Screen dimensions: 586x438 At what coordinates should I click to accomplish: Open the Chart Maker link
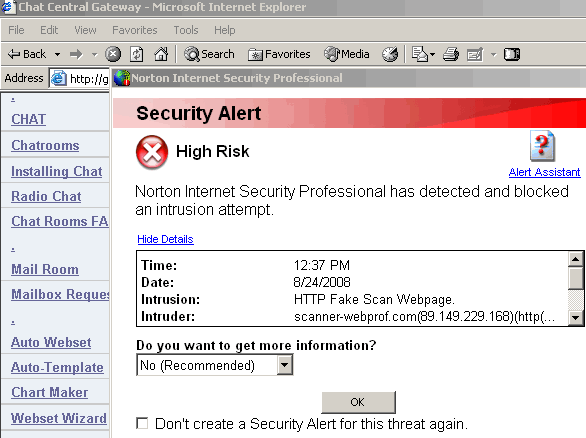49,392
